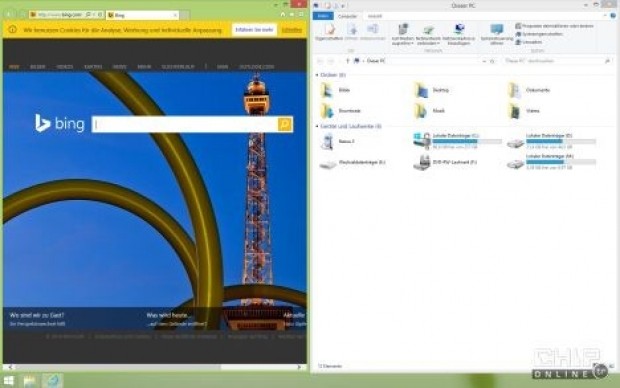Click Systemeigenschaften in the Explorer ribbon
The width and height of the screenshot is (620, 388).
[x=539, y=34]
